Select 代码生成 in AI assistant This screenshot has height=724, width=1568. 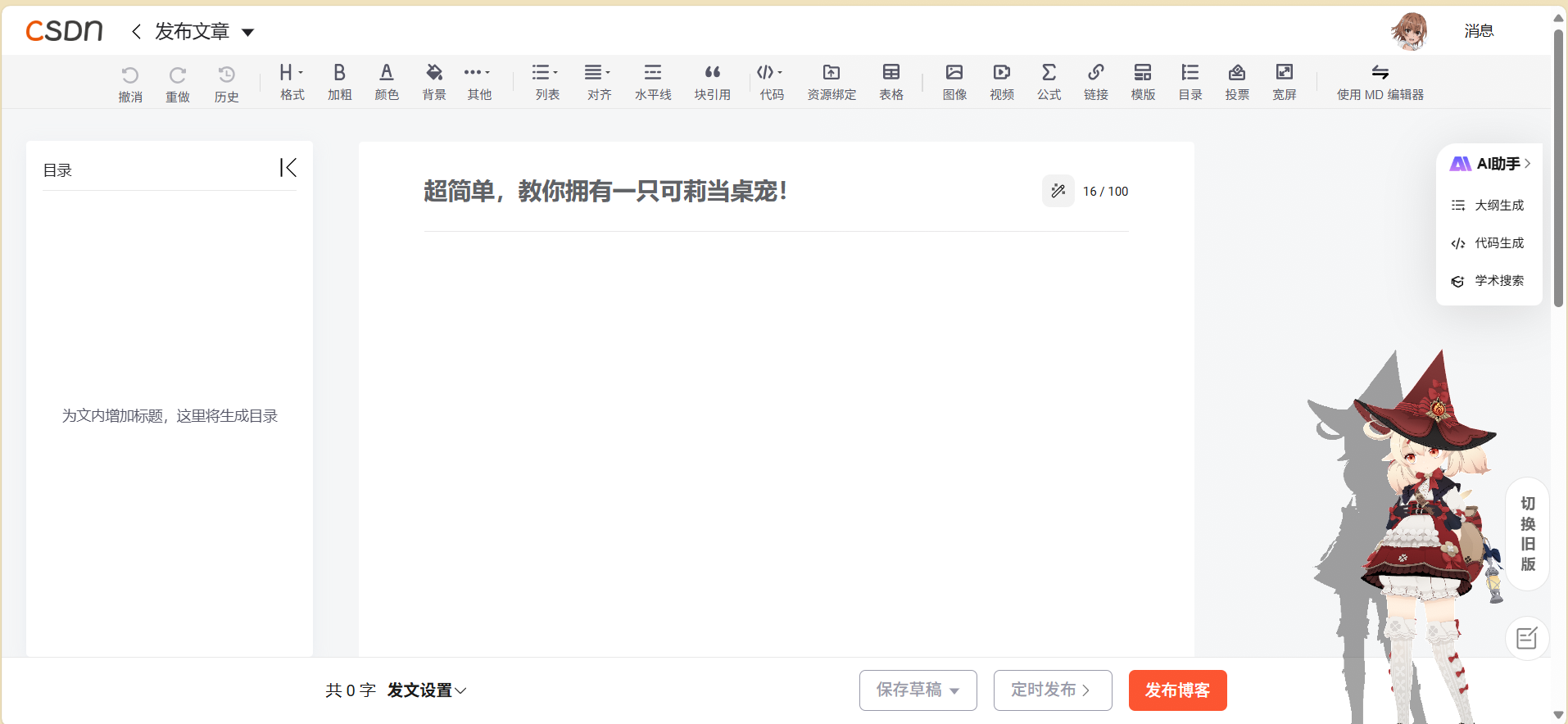coord(1489,242)
